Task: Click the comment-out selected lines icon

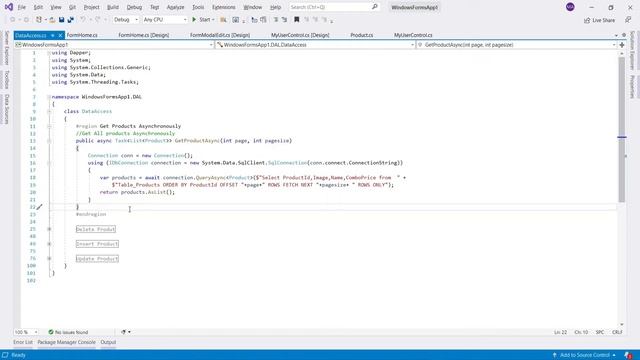Action: coord(276,20)
